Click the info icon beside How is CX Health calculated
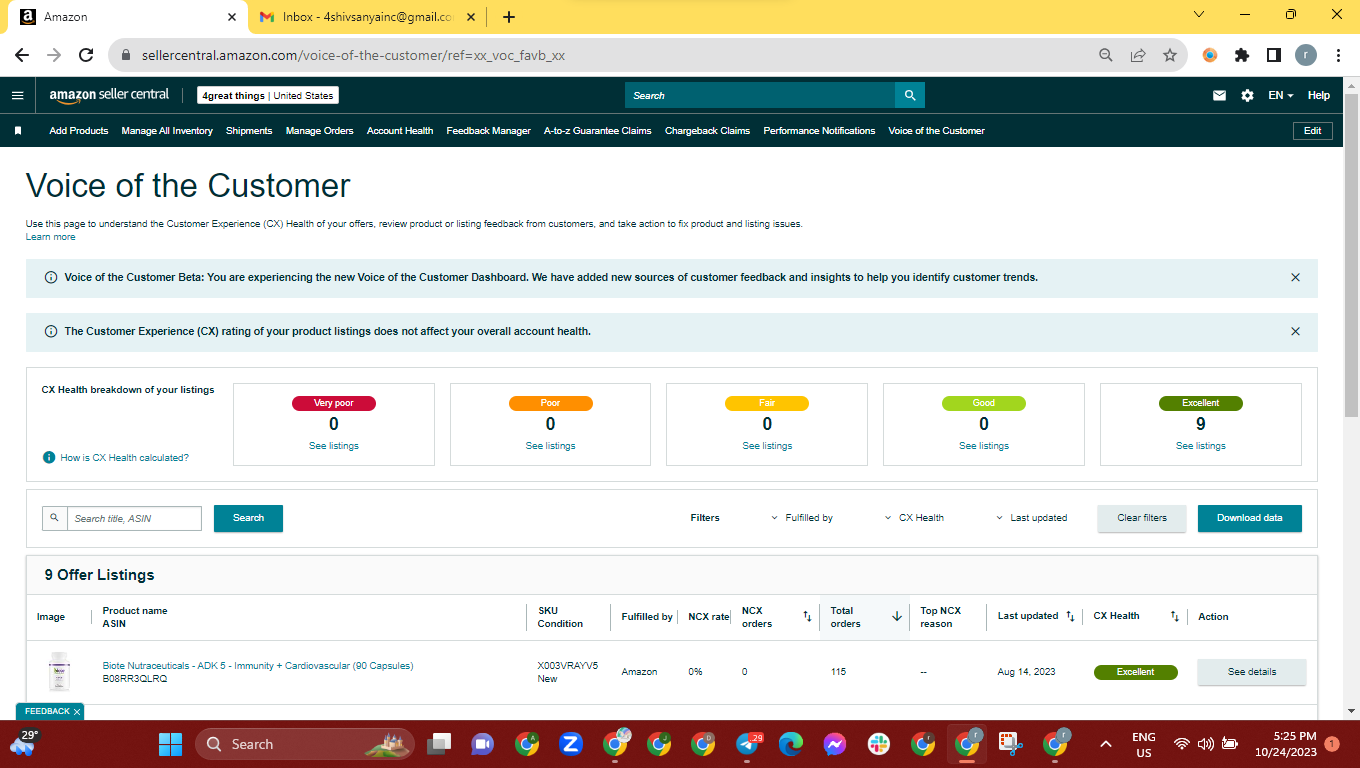Screen dimensions: 1360x768 [48, 457]
